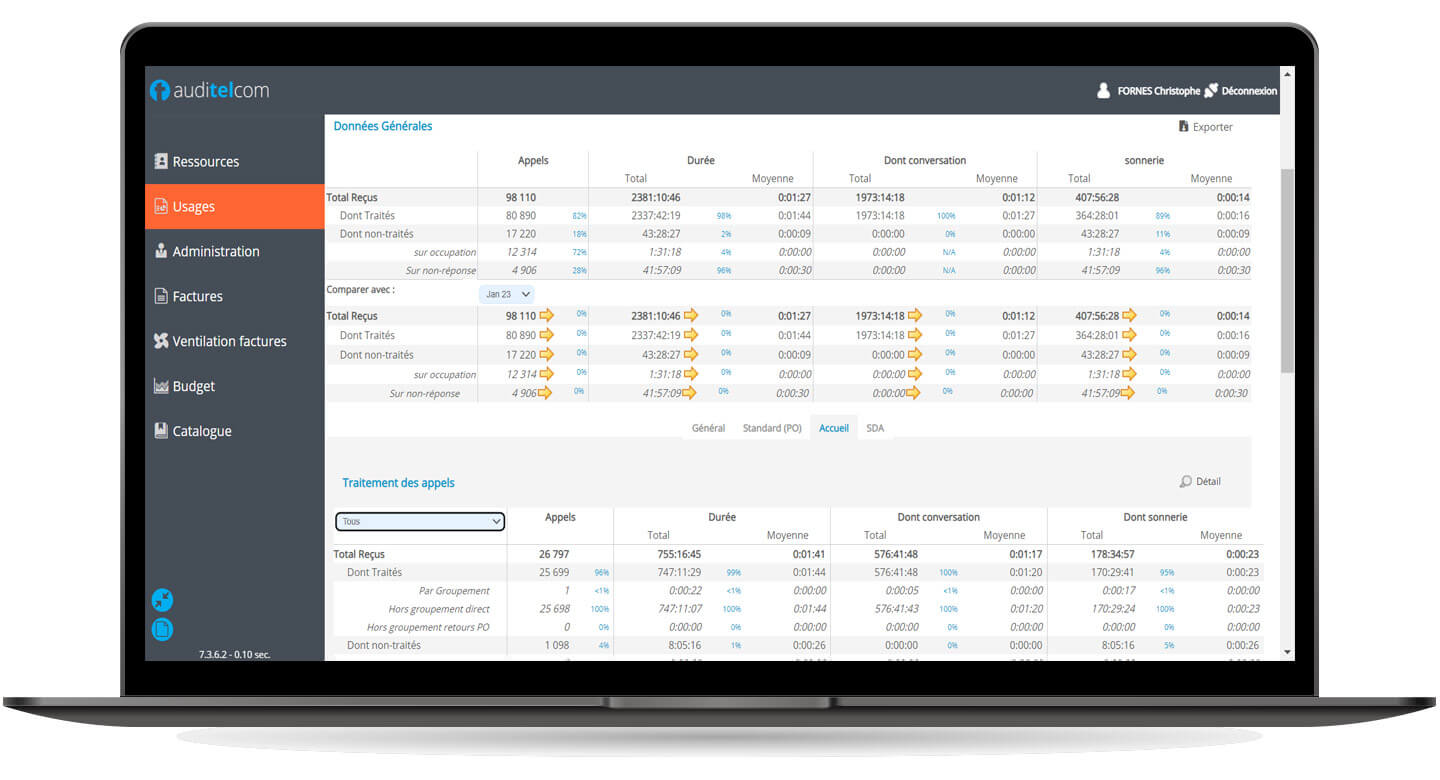Viewport: 1440px width, 780px height.
Task: Click the blue document icon bottom-left
Action: [162, 629]
